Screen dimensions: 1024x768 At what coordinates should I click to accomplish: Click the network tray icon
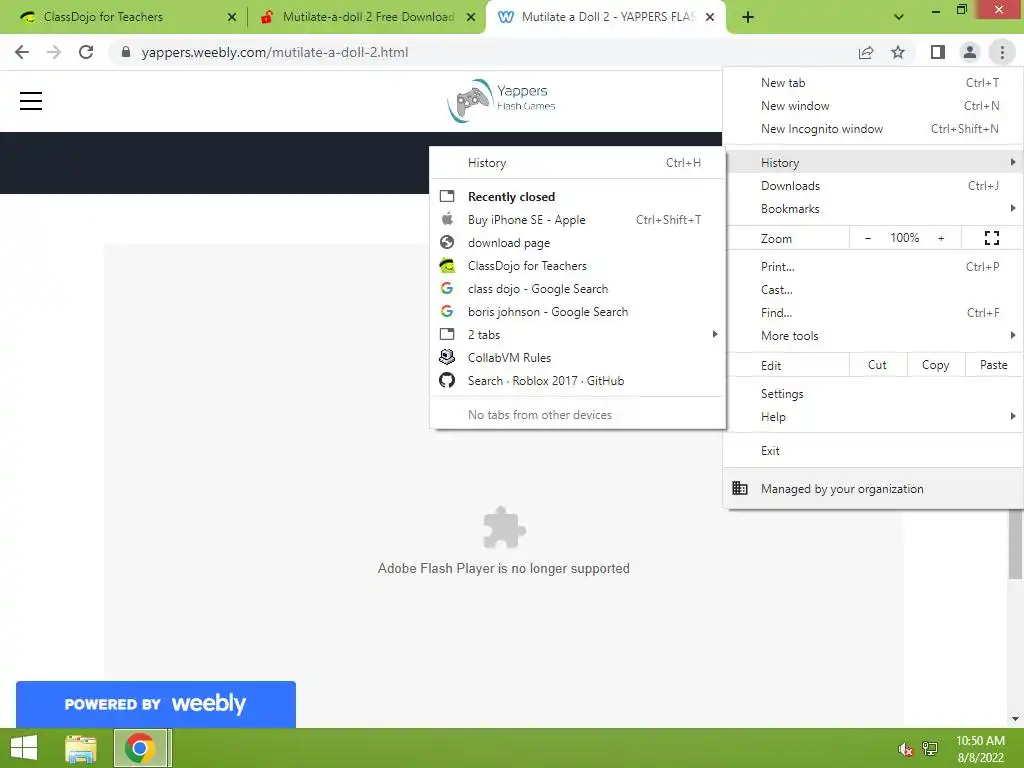tap(930, 748)
